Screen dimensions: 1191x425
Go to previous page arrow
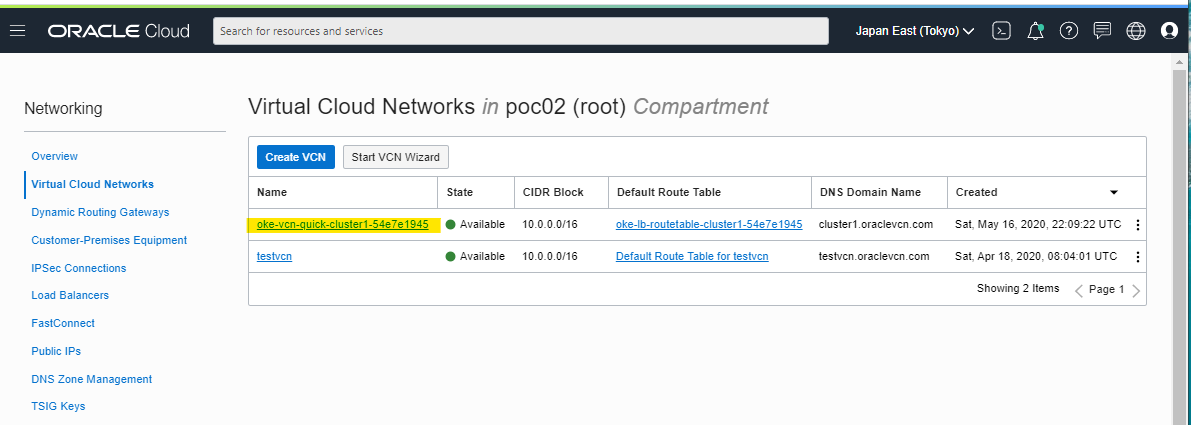[1079, 290]
